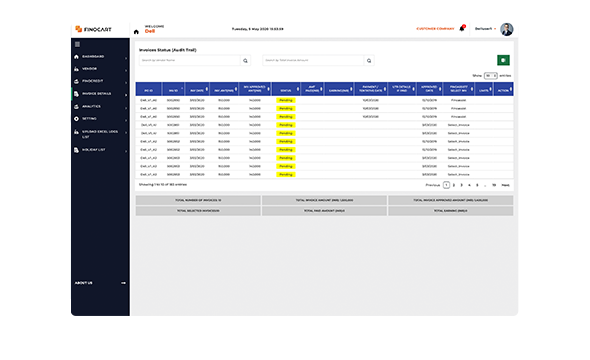This screenshot has width=590, height=360.
Task: Go to page 3 in pagination
Action: pos(462,185)
